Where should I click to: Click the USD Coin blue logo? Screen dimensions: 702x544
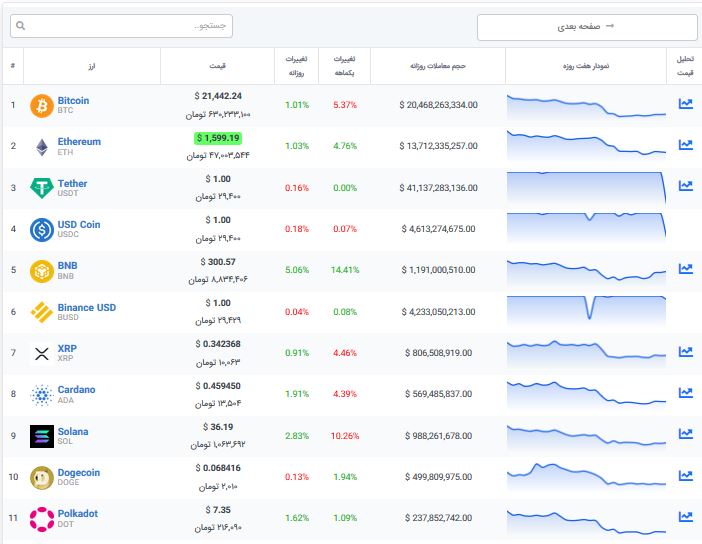click(x=42, y=229)
